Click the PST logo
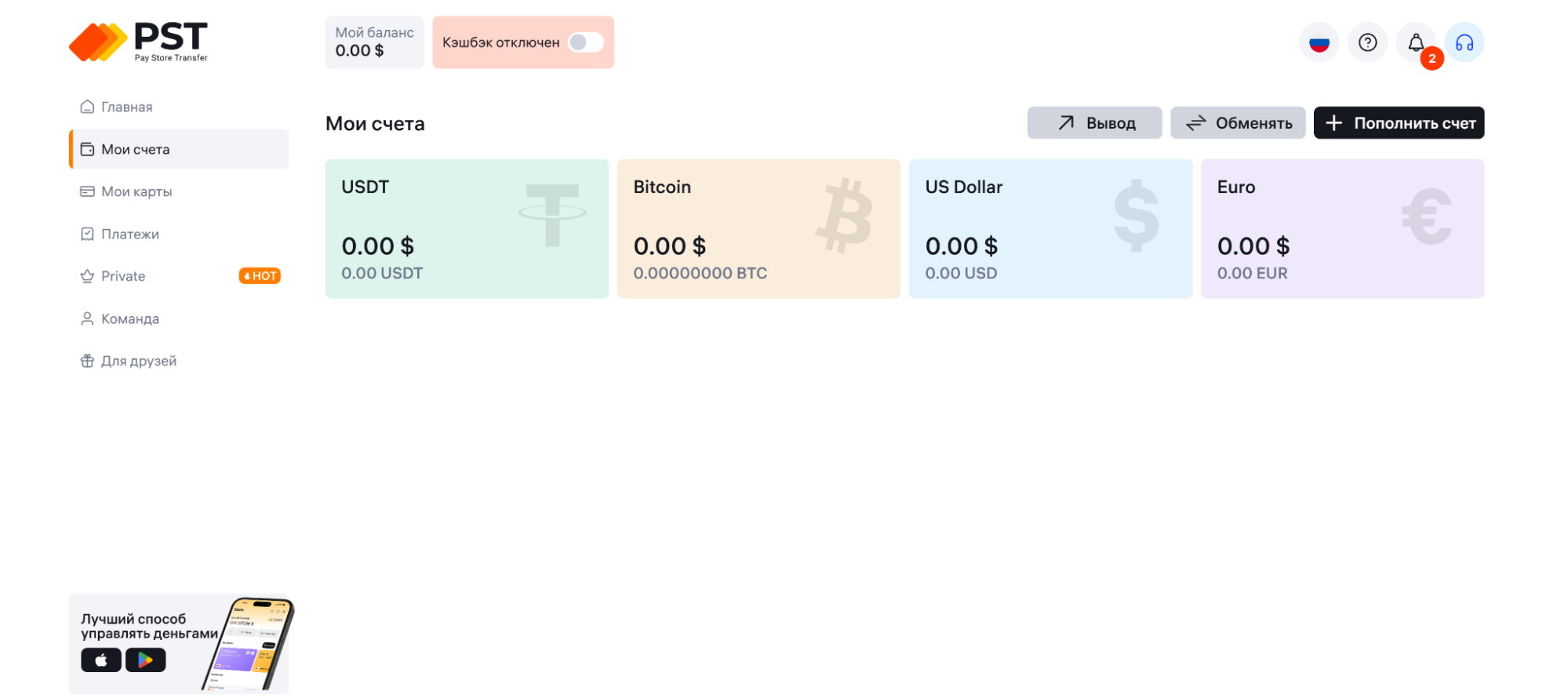 (x=139, y=42)
